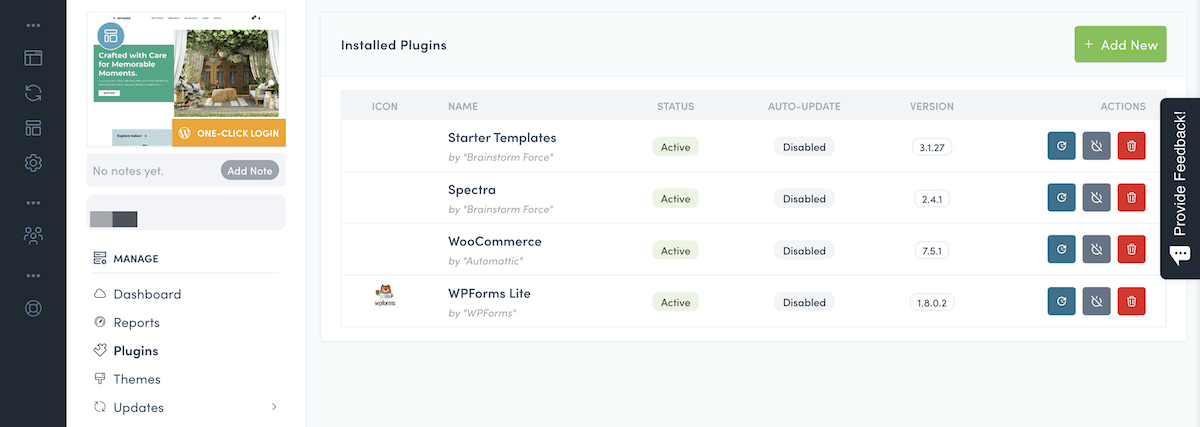1200x427 pixels.
Task: Expand the ellipsis above the team icon
Action: coord(33,203)
